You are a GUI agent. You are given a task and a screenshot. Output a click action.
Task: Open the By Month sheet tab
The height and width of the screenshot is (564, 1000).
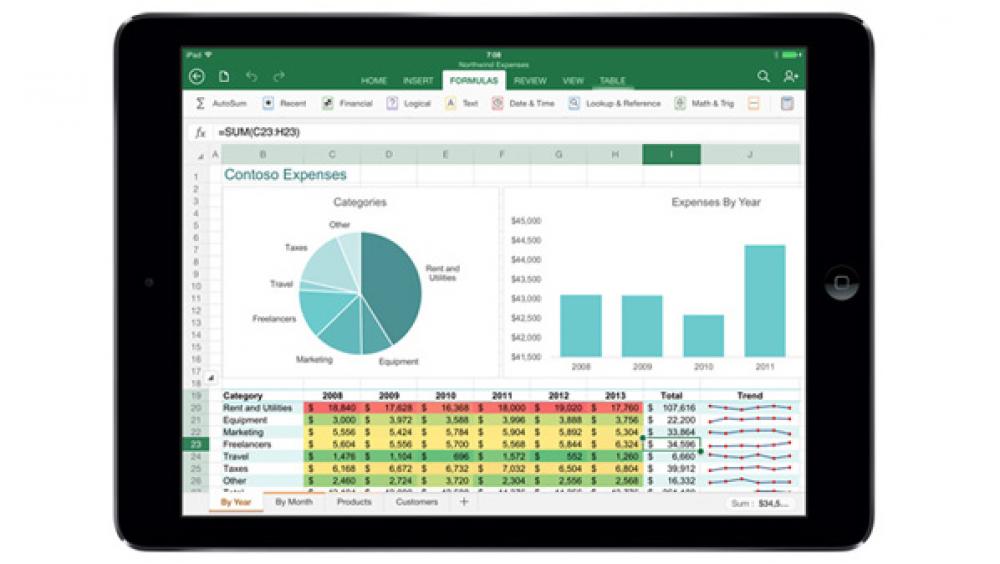coord(294,502)
